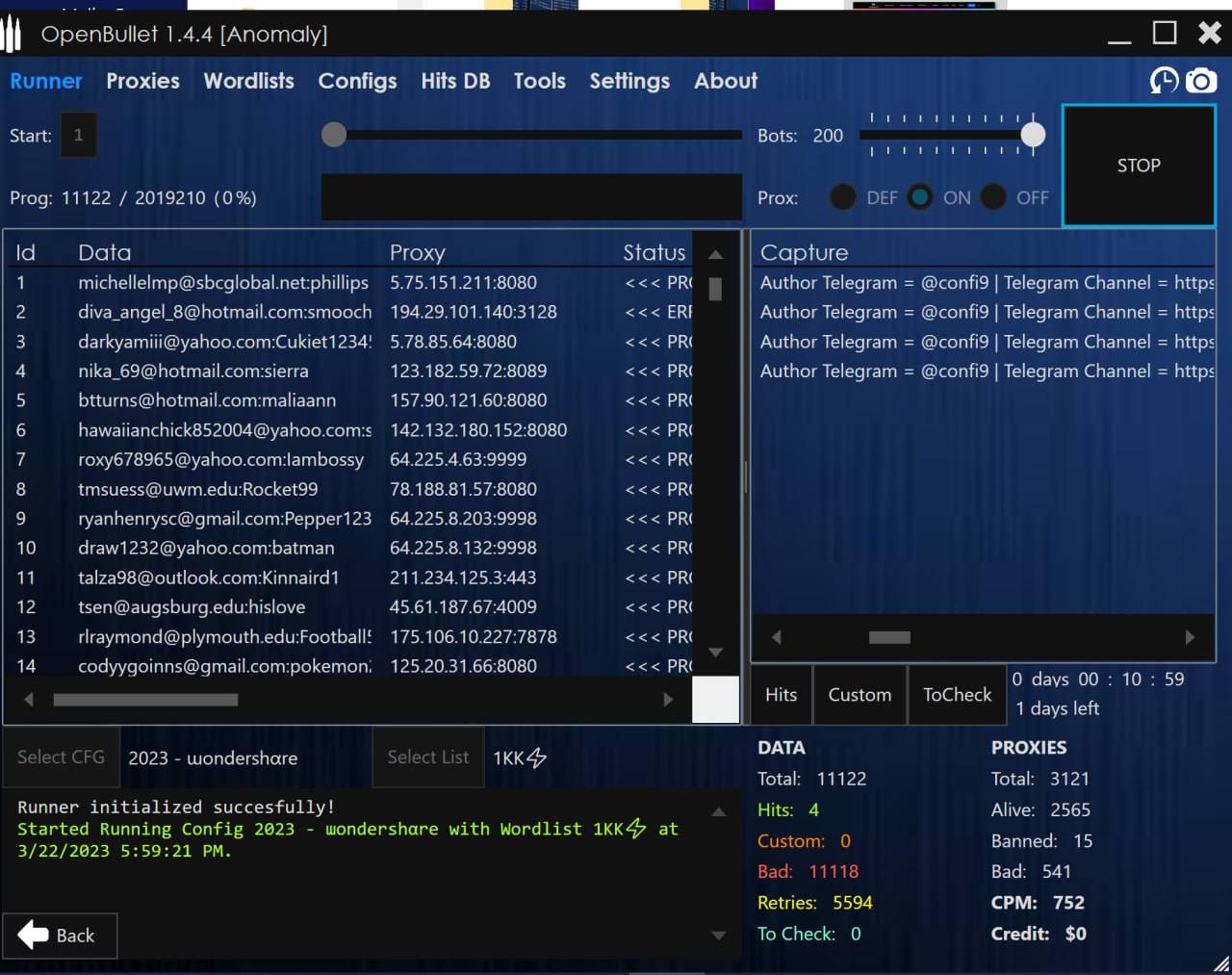
Task: Set proxy mode to DEF
Action: 843,197
